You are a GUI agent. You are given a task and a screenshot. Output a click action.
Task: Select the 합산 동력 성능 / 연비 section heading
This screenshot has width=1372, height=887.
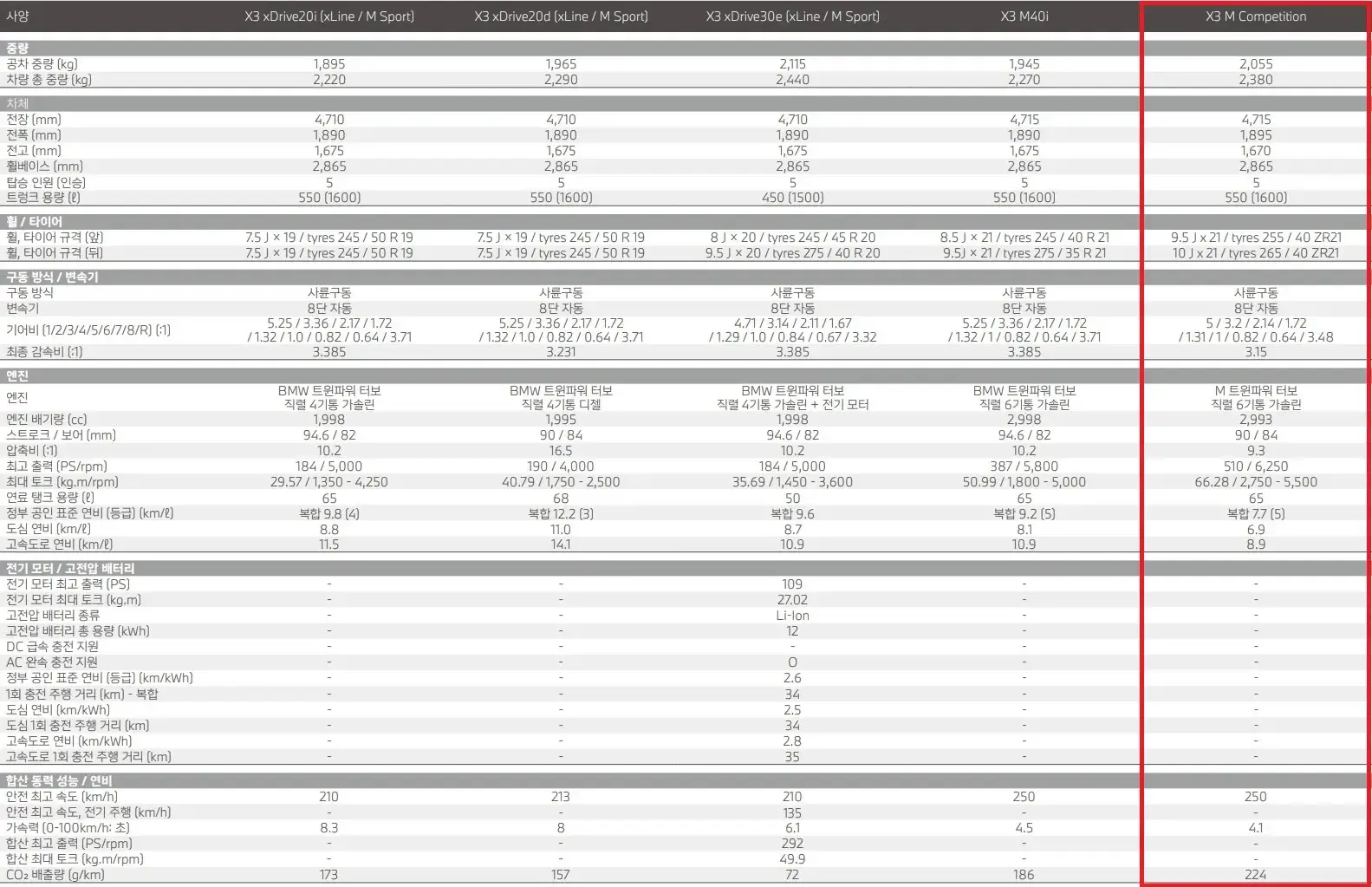[x=59, y=781]
